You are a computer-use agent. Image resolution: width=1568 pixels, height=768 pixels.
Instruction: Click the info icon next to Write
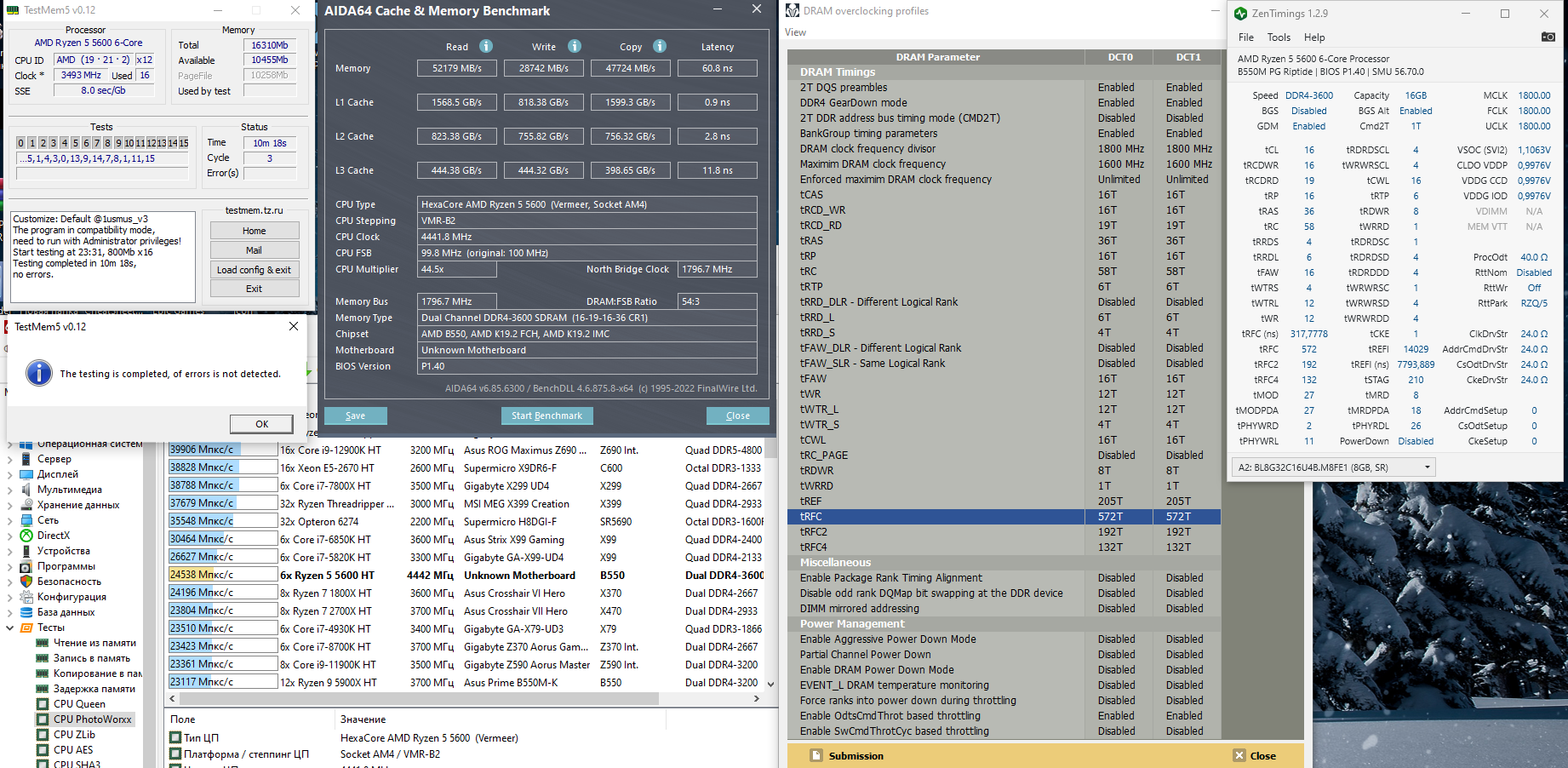[x=575, y=46]
